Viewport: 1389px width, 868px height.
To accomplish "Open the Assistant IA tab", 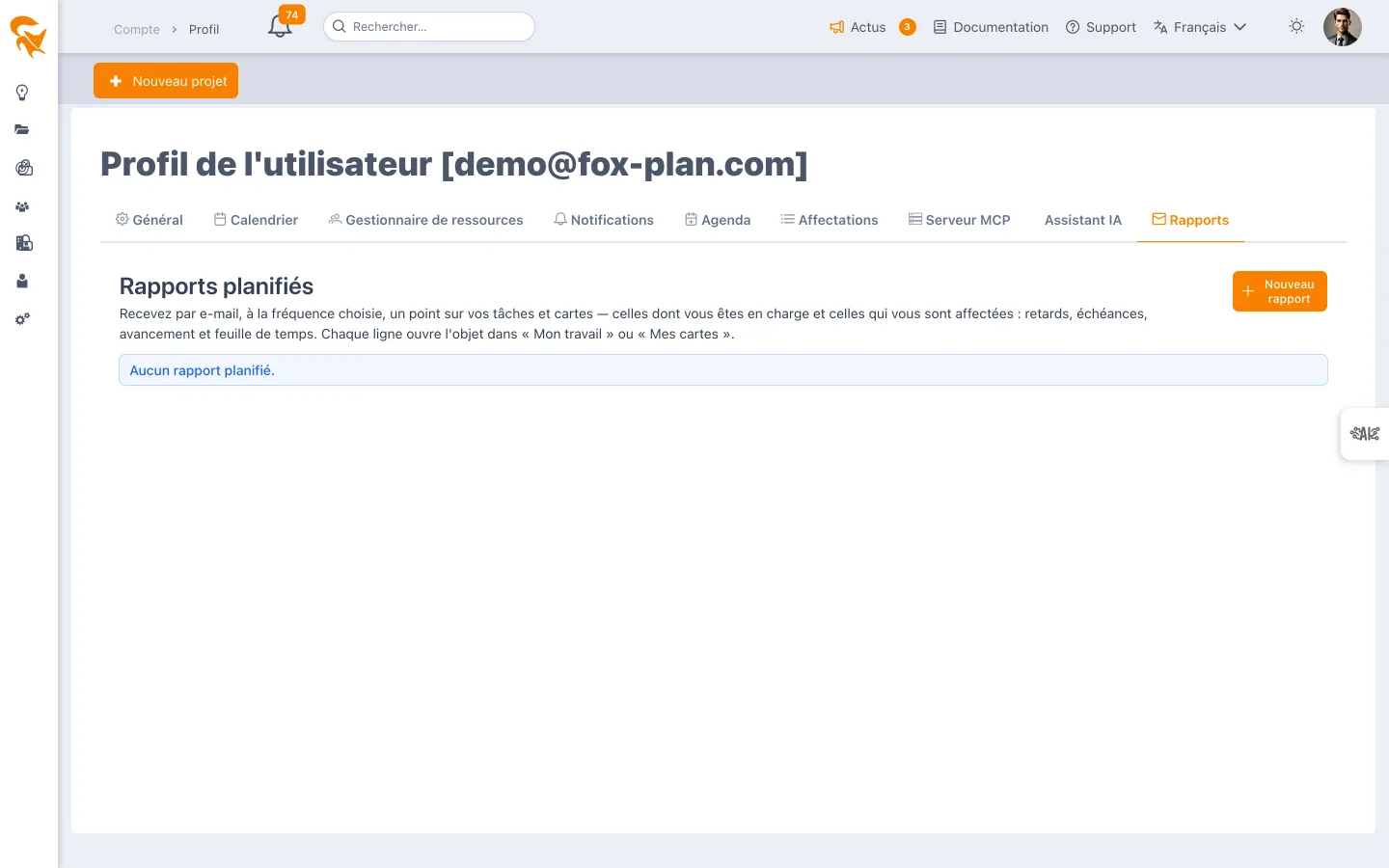I will [1083, 220].
